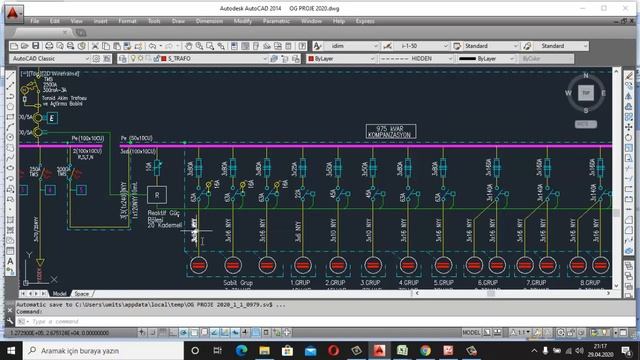
Task: Open the Format menu
Action: tap(127, 21)
